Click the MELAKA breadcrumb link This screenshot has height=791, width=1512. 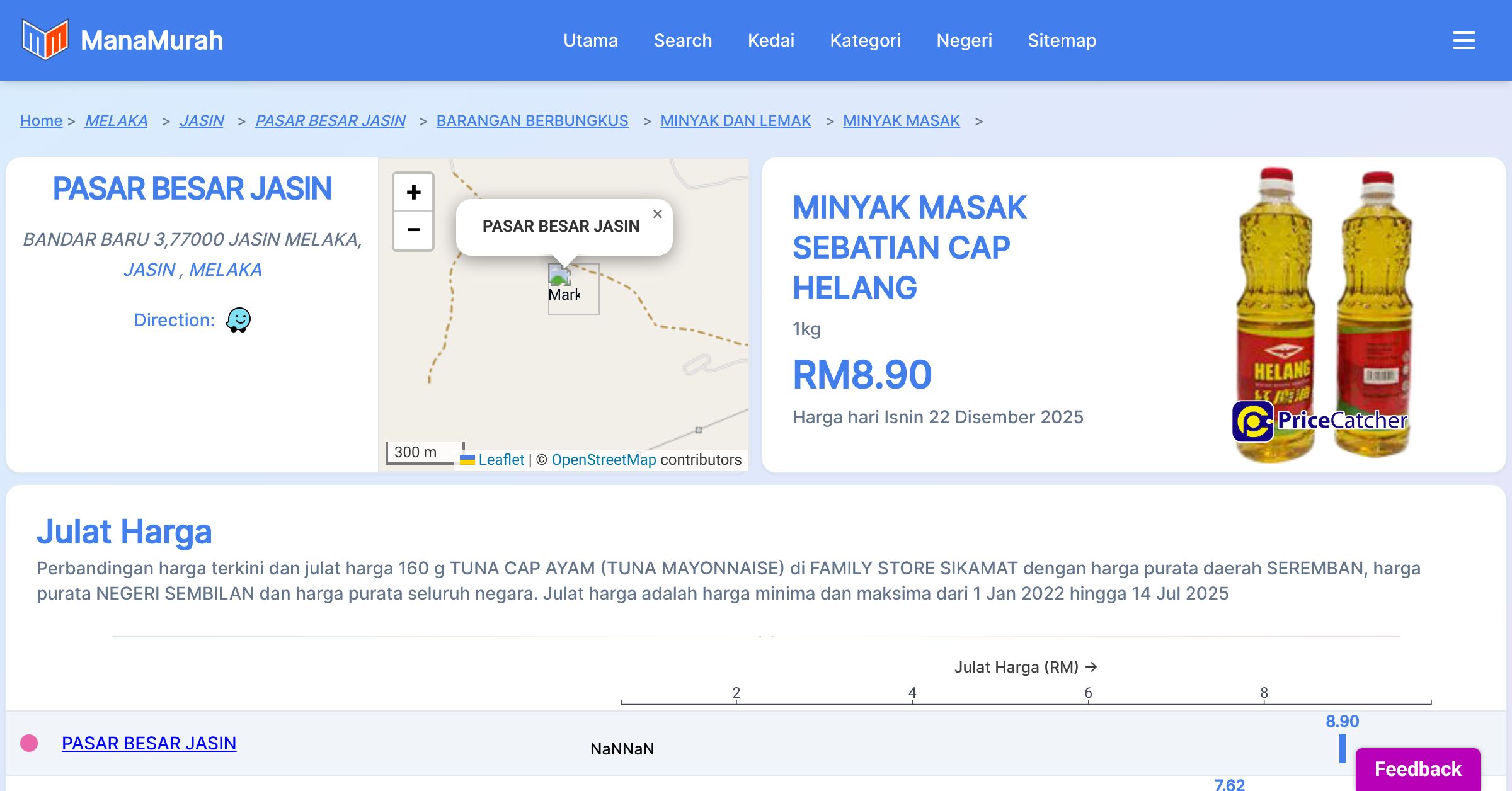tap(116, 120)
